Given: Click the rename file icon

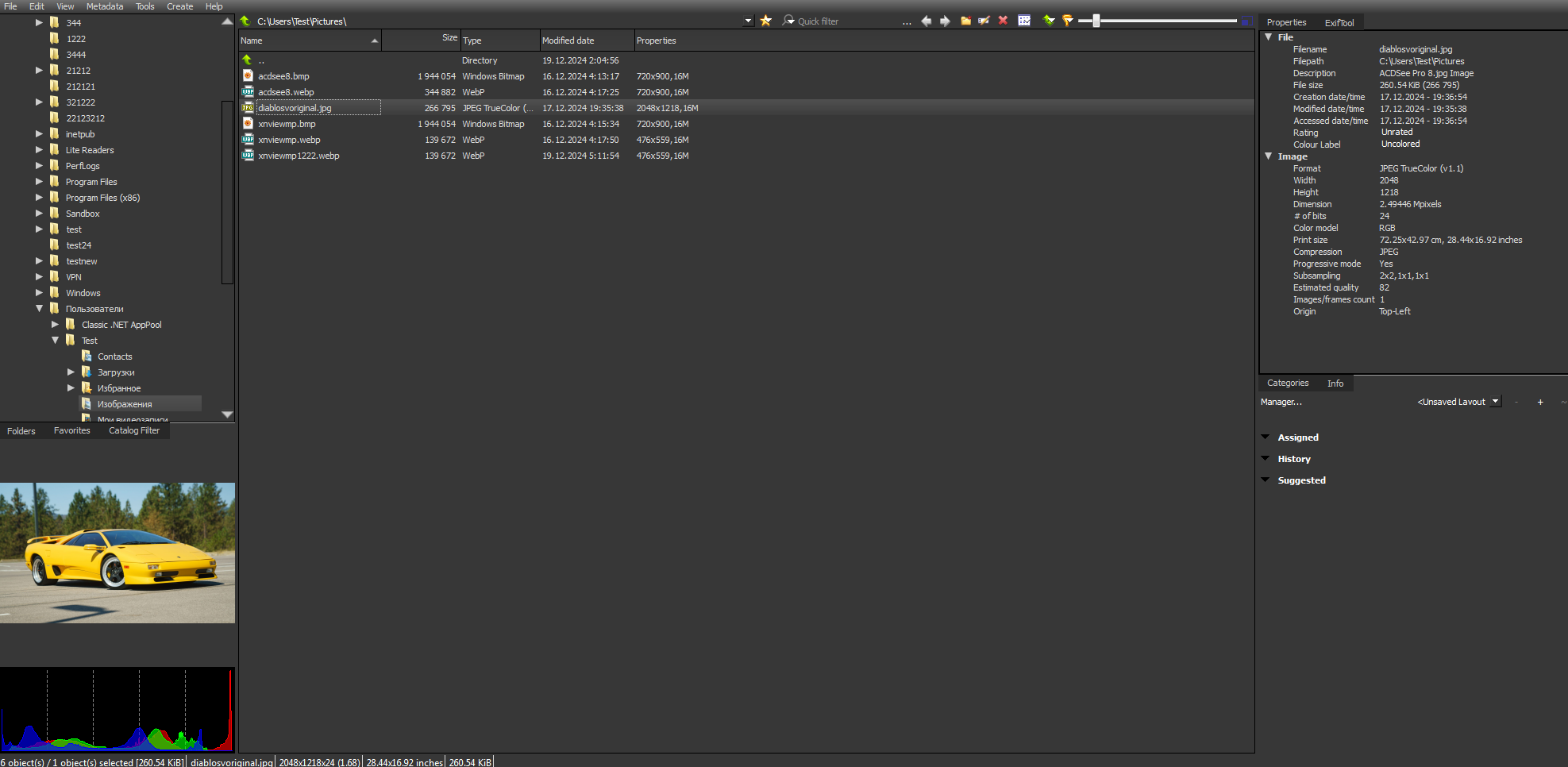Looking at the screenshot, I should tap(984, 21).
